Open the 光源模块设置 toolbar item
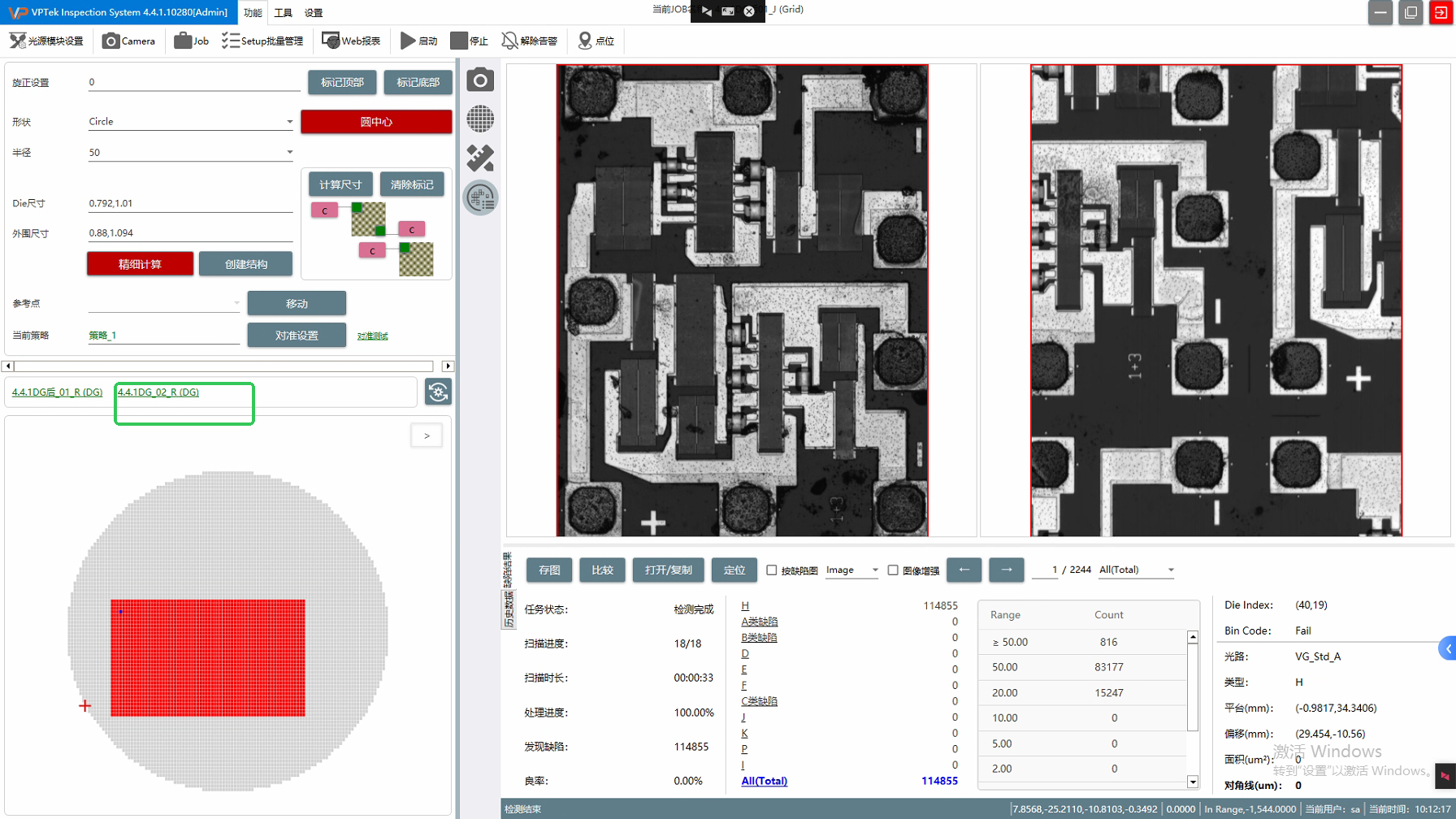 point(46,41)
